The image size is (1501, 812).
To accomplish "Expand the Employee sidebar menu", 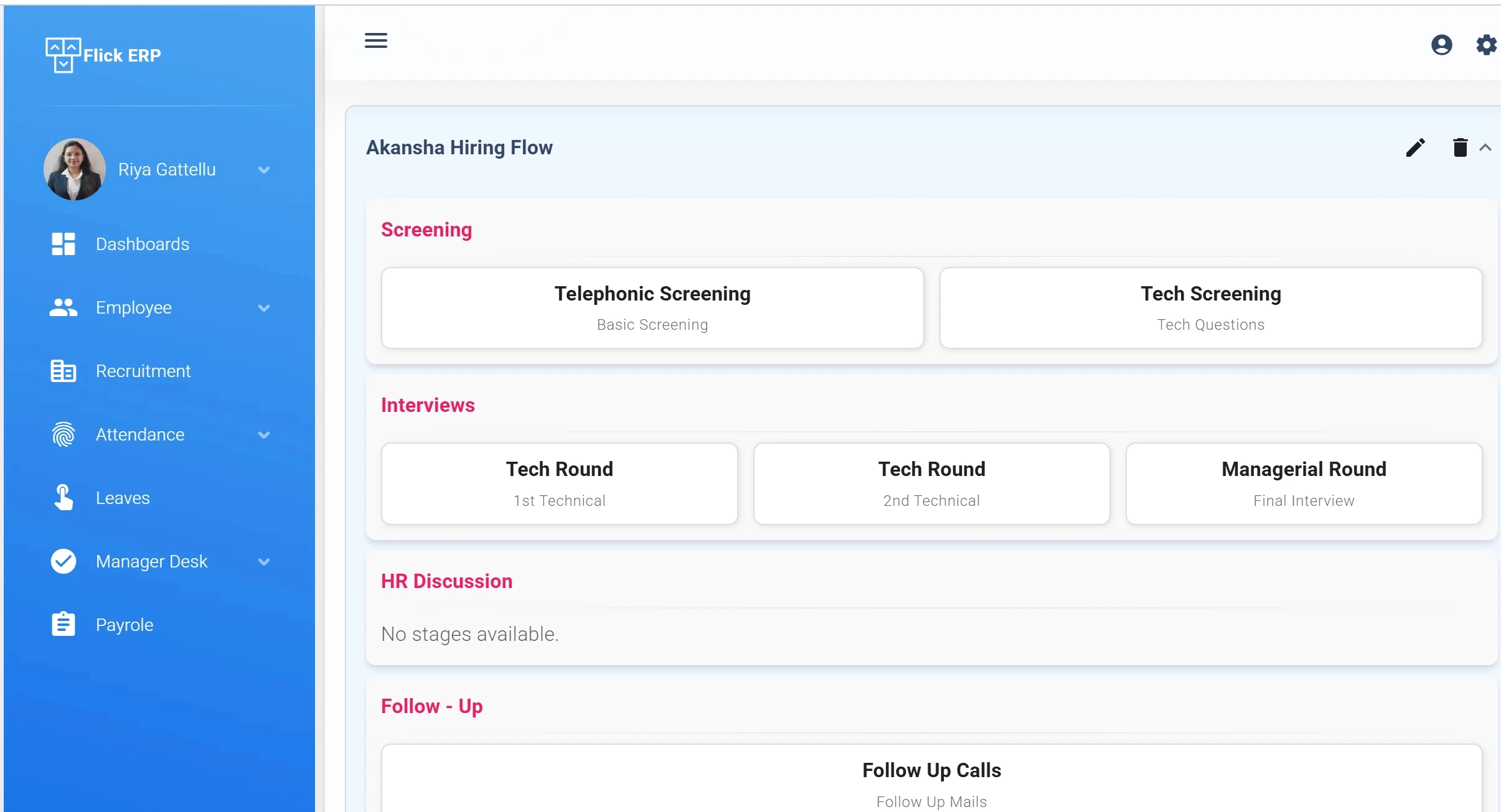I will pos(264,307).
